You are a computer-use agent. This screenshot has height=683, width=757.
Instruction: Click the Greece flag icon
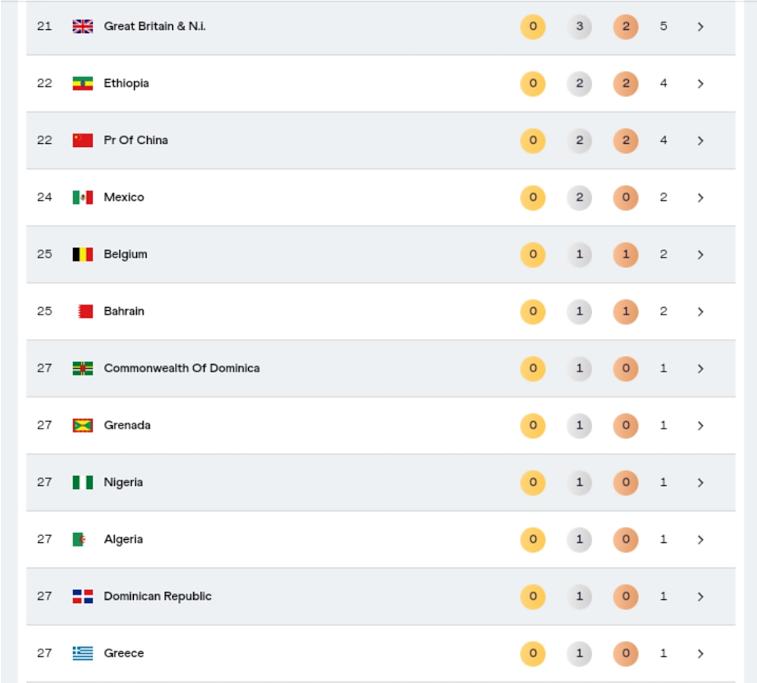83,653
